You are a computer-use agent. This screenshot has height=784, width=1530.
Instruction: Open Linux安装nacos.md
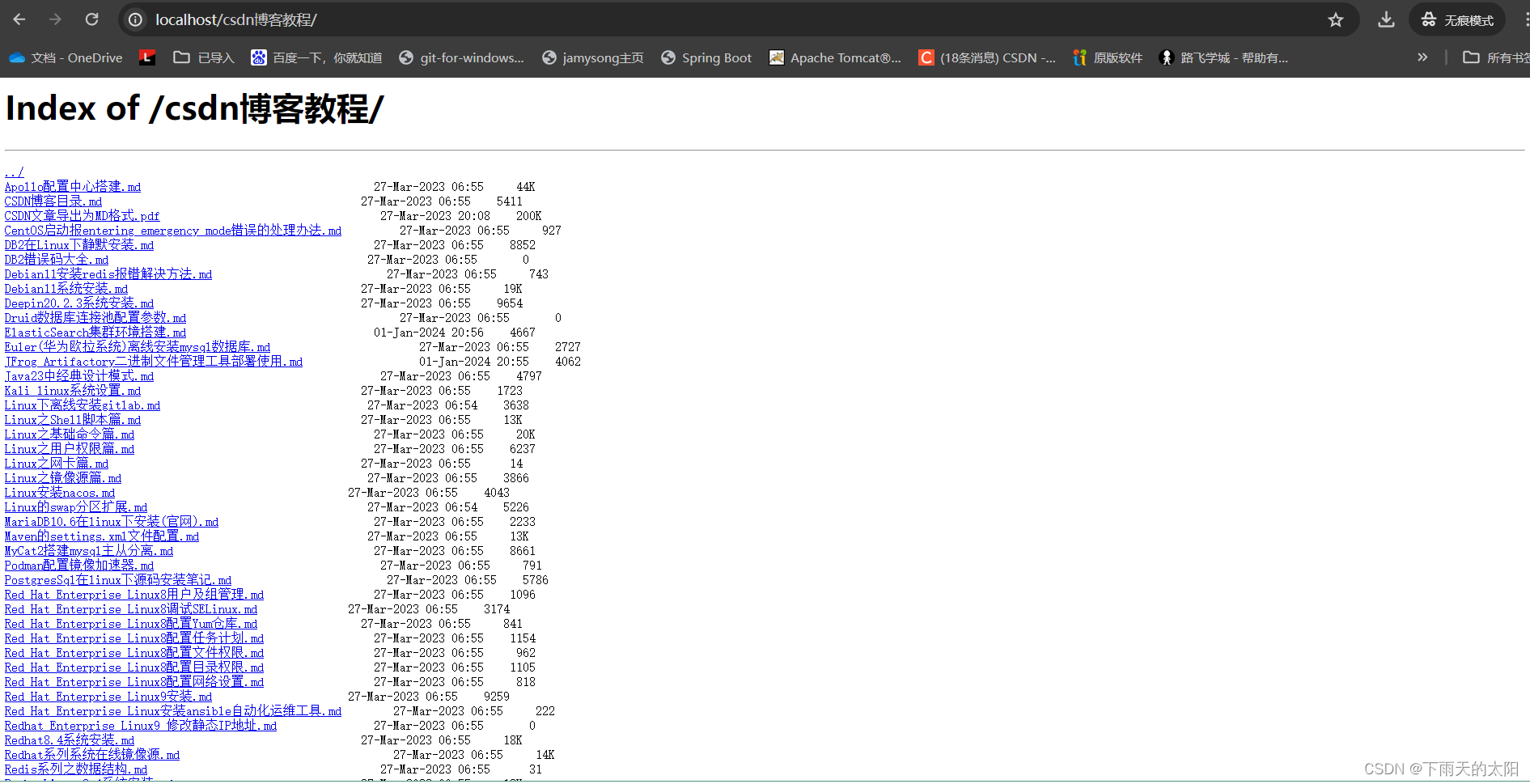pyautogui.click(x=60, y=493)
